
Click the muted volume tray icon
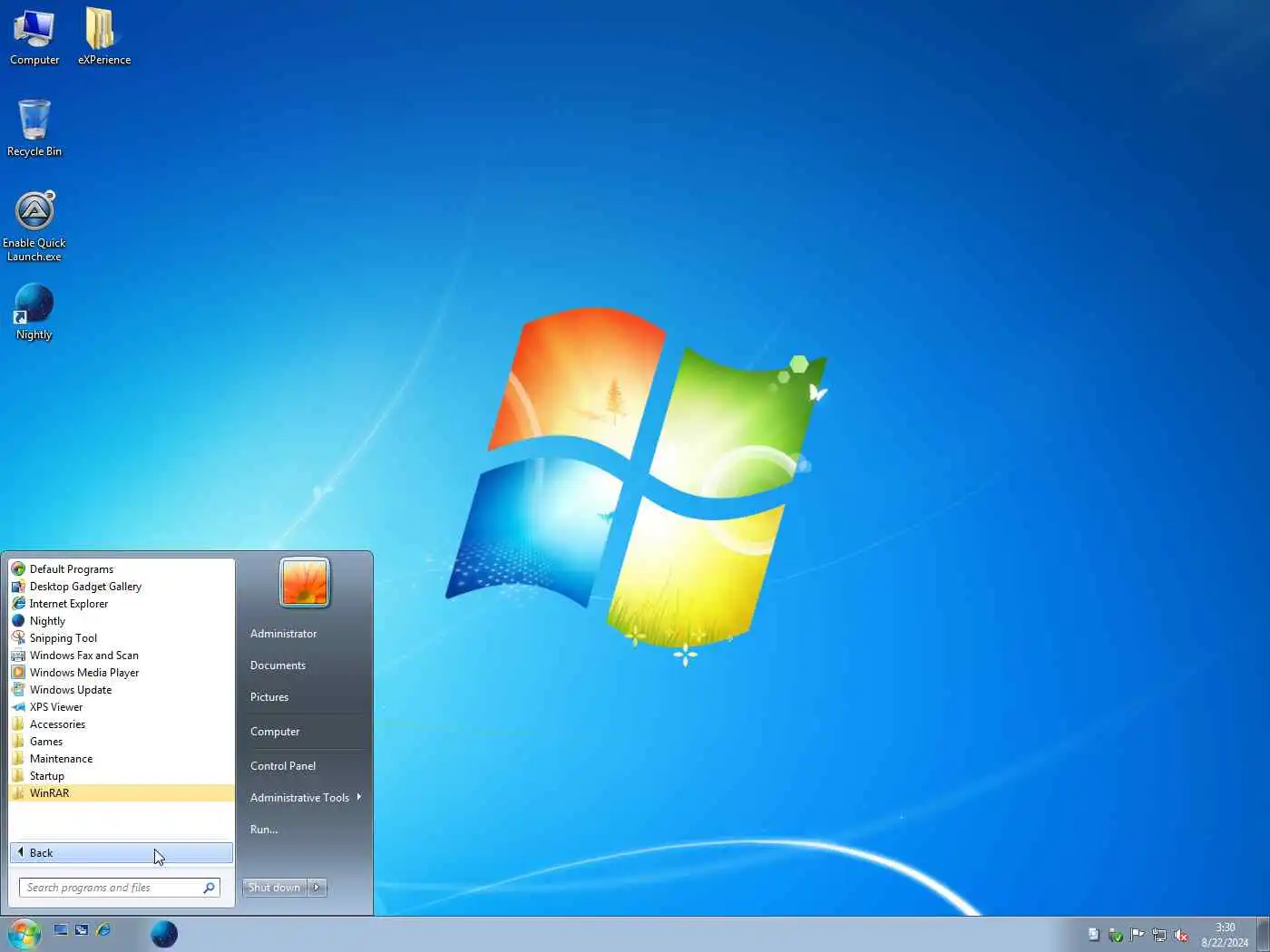[1181, 935]
